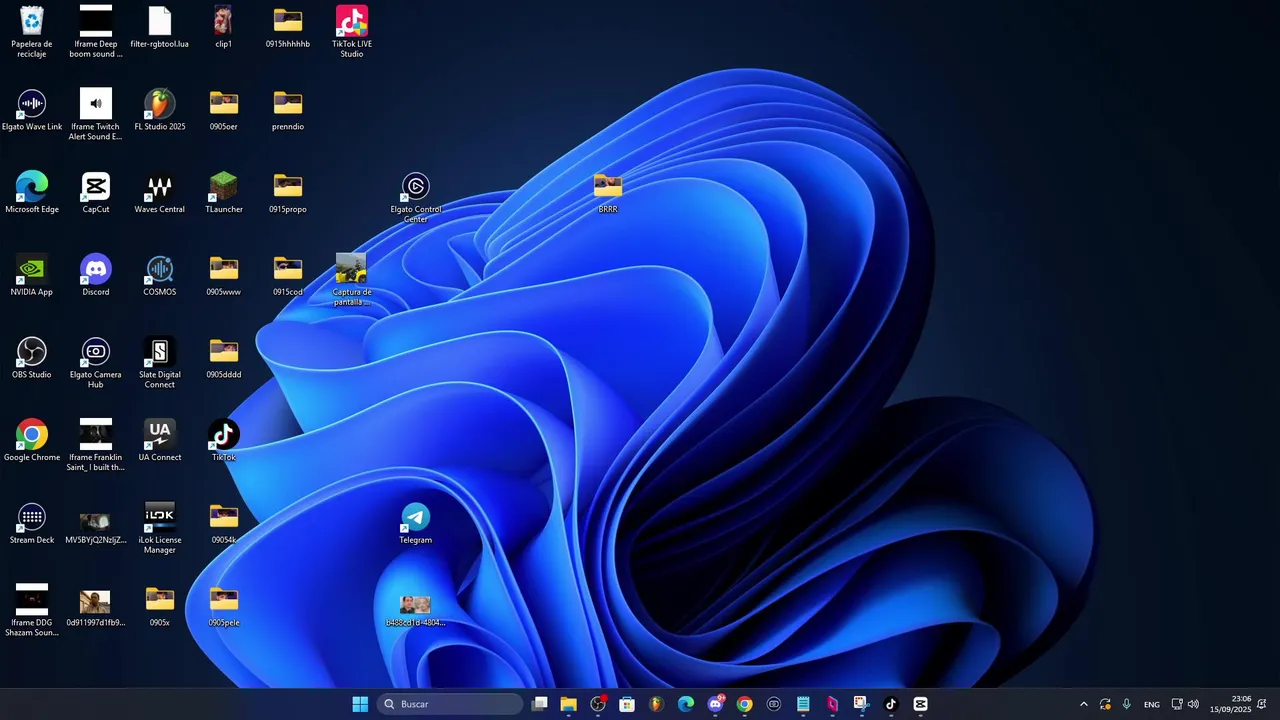Expand hidden system tray icons
1280x720 pixels.
(x=1083, y=704)
